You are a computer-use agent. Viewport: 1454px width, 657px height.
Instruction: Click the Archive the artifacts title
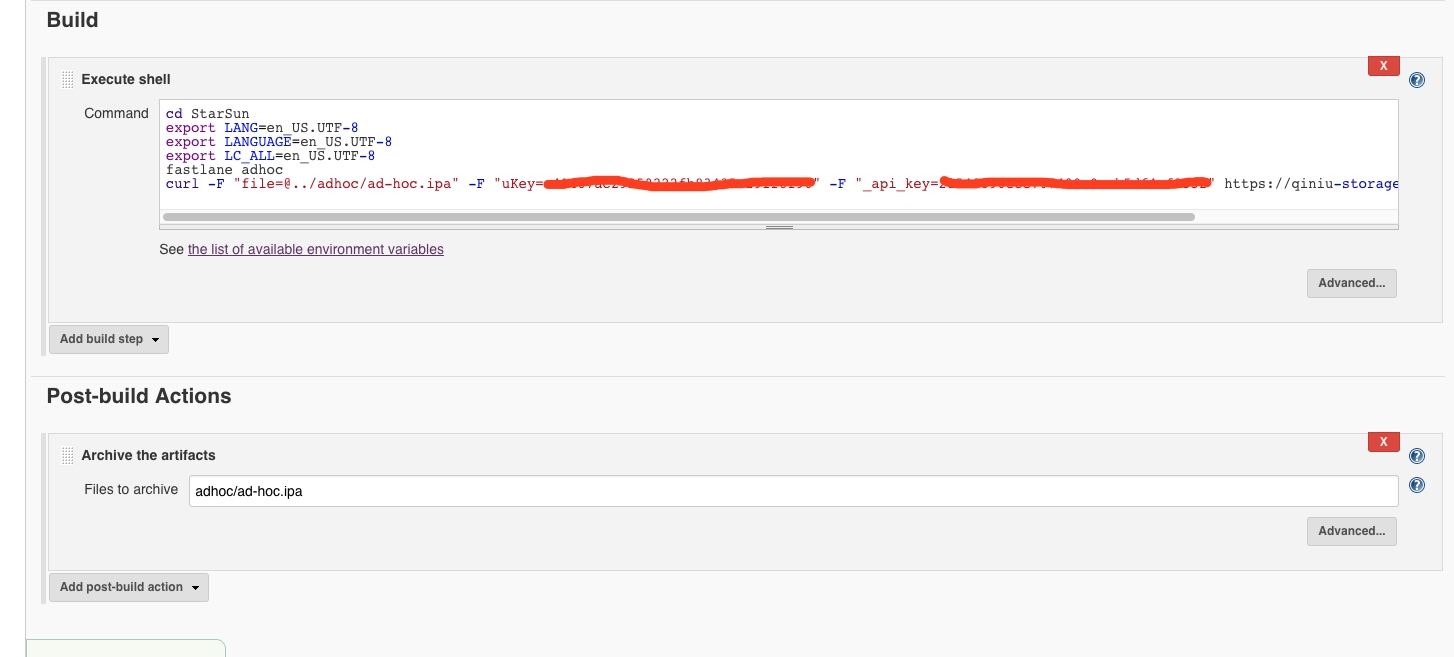[x=148, y=455]
